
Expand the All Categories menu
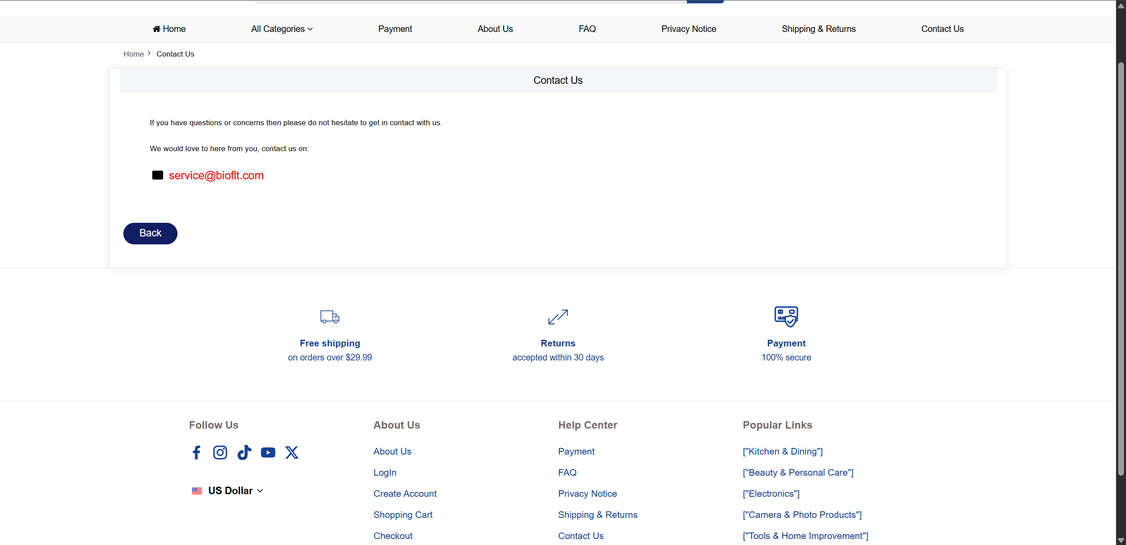[282, 29]
